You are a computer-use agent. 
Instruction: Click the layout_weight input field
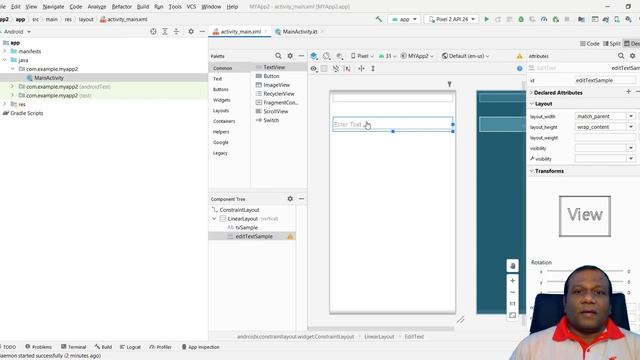[x=605, y=138]
